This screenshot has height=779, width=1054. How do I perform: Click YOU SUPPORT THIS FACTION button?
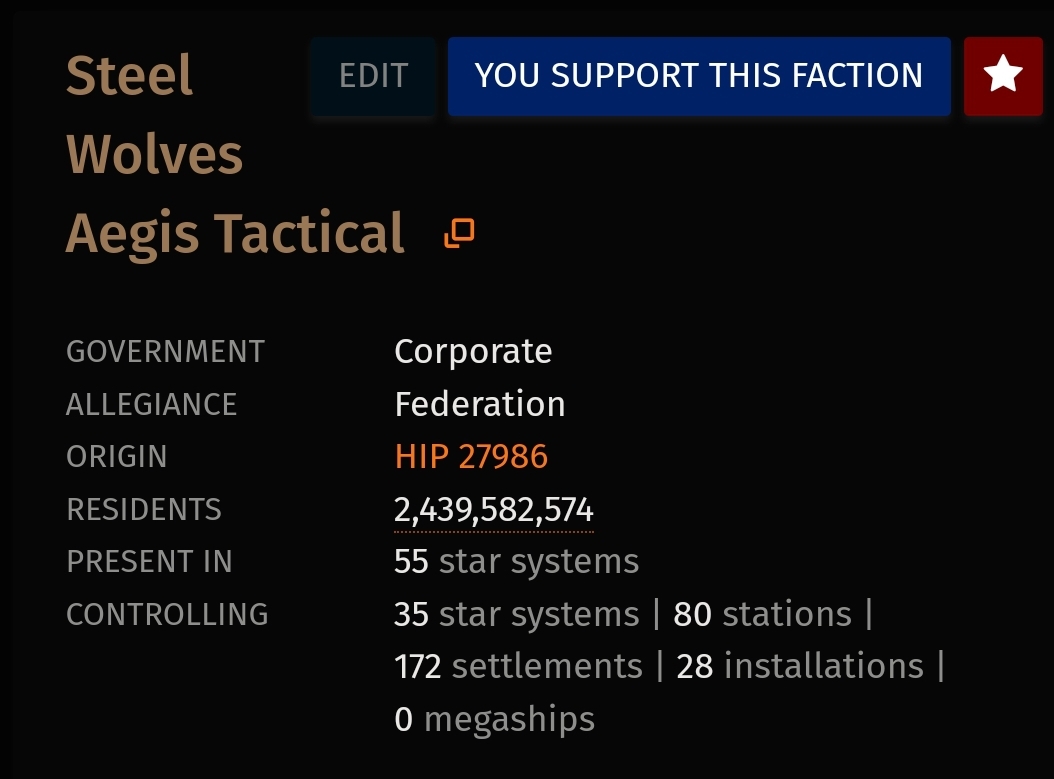pyautogui.click(x=699, y=76)
